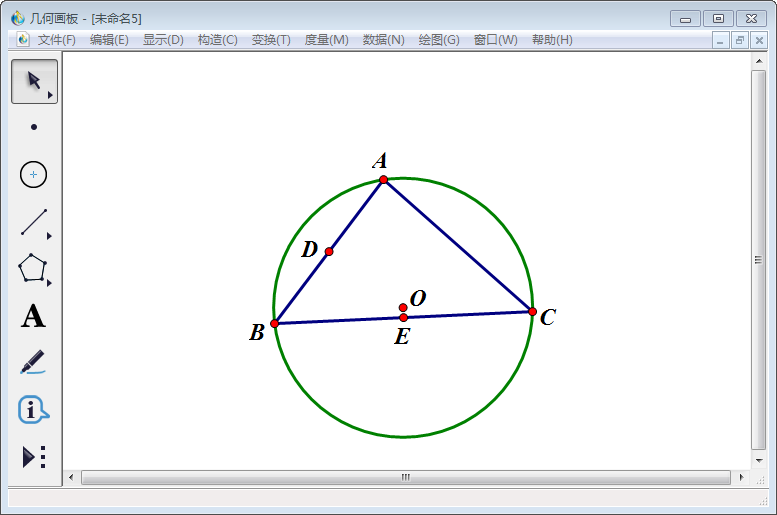Click the vertical scrollbar thumb
Screen dimensions: 777x515
759,260
